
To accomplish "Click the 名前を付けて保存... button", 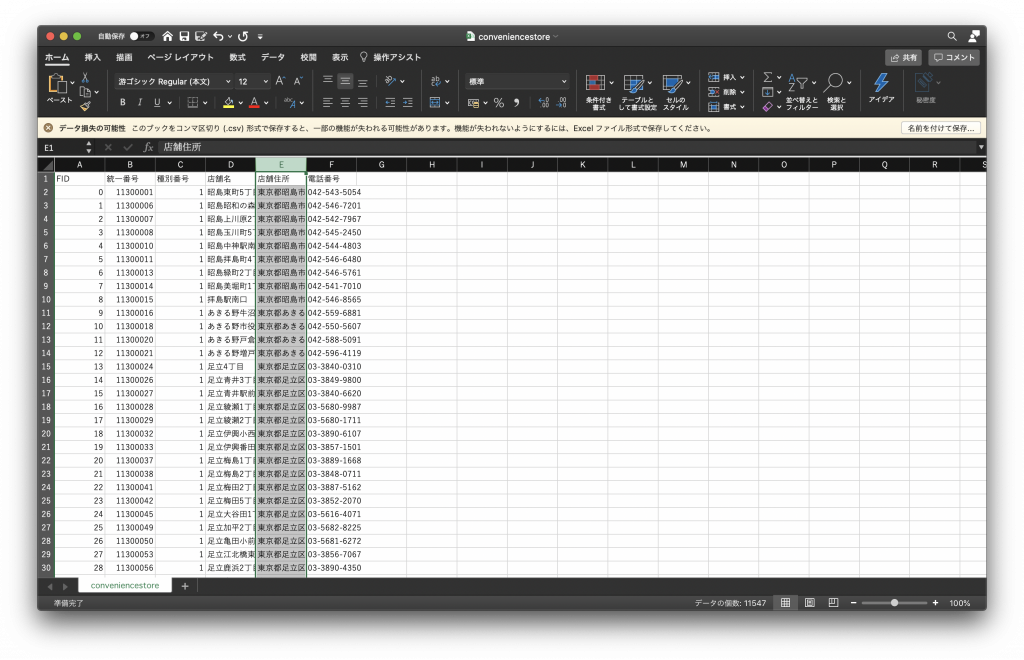I will point(940,128).
